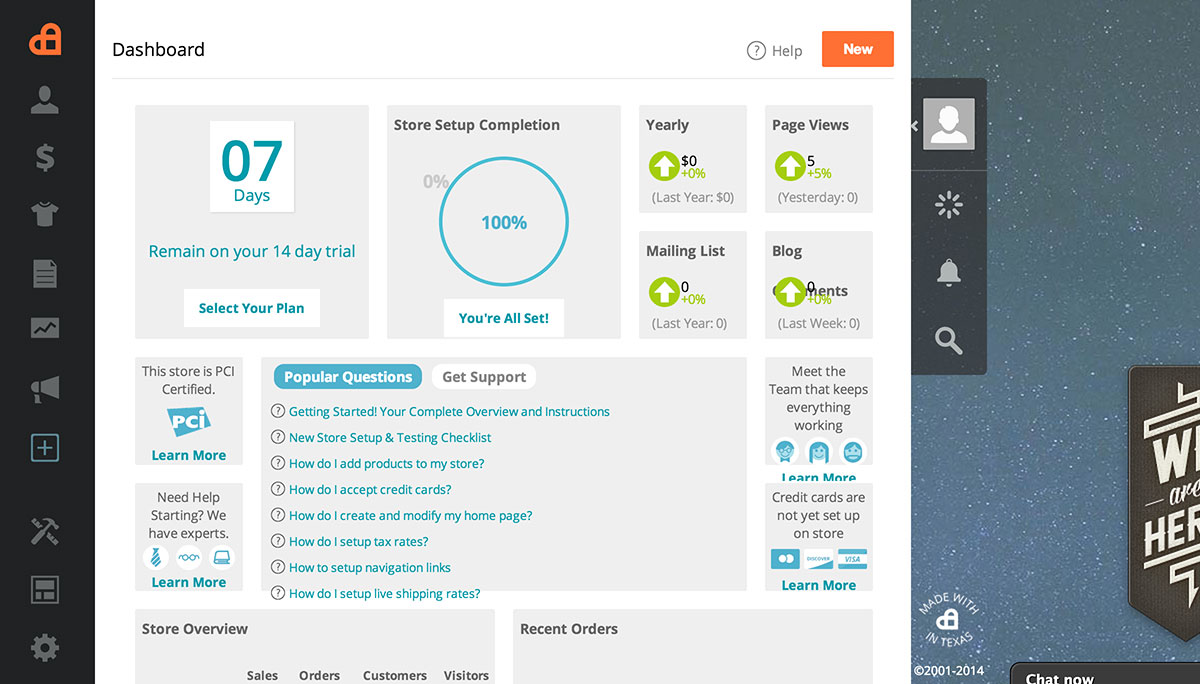This screenshot has width=1200, height=684.
Task: Click the Visitors column header
Action: coord(466,676)
